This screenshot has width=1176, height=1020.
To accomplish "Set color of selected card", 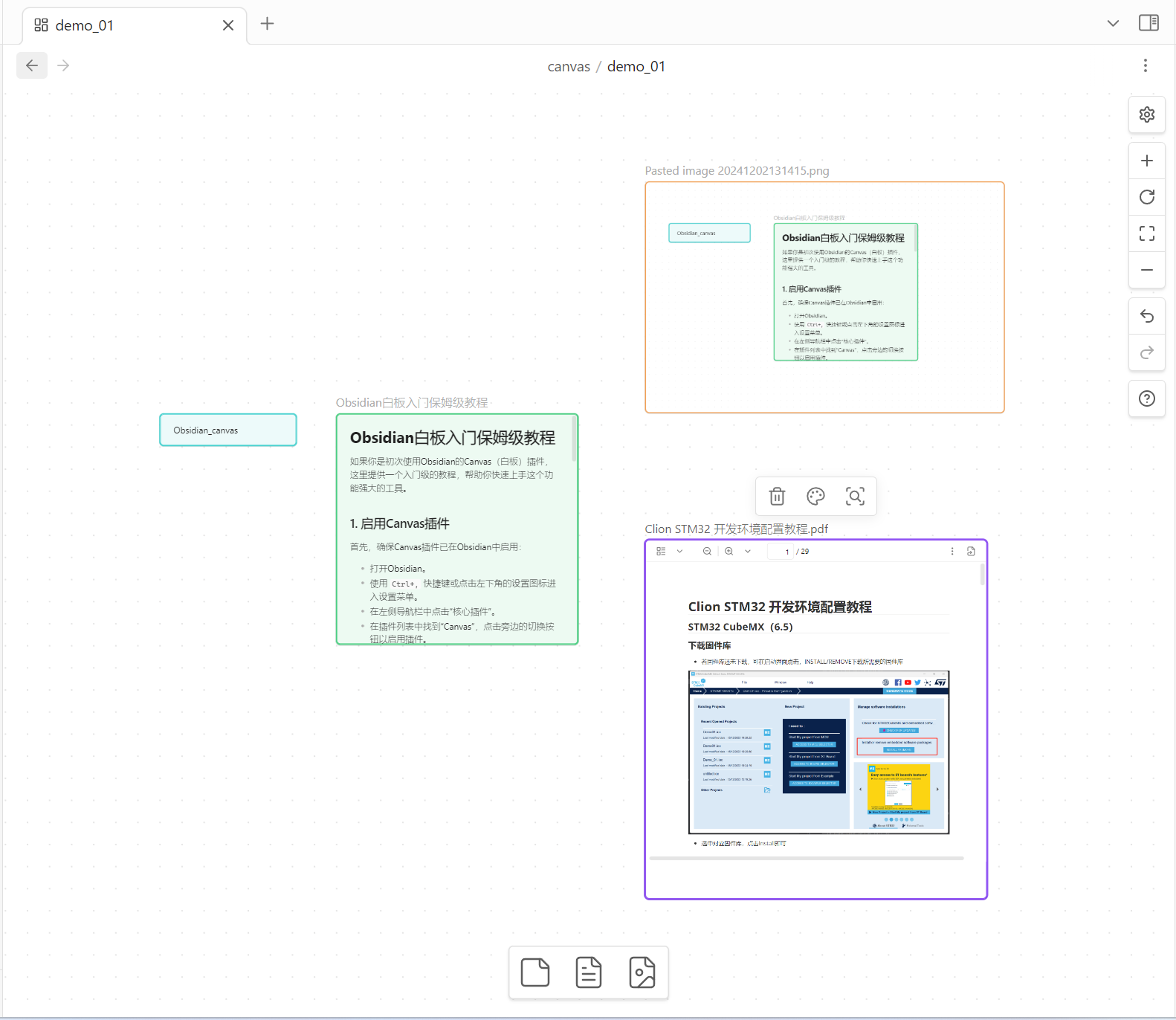I will [816, 497].
